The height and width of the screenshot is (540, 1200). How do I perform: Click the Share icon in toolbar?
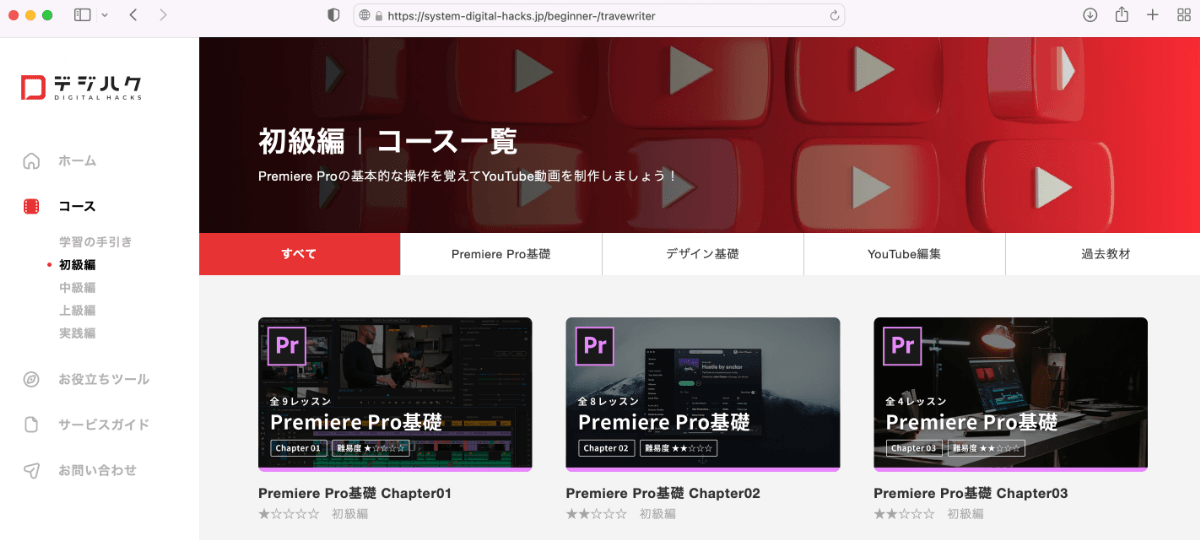pos(1122,15)
